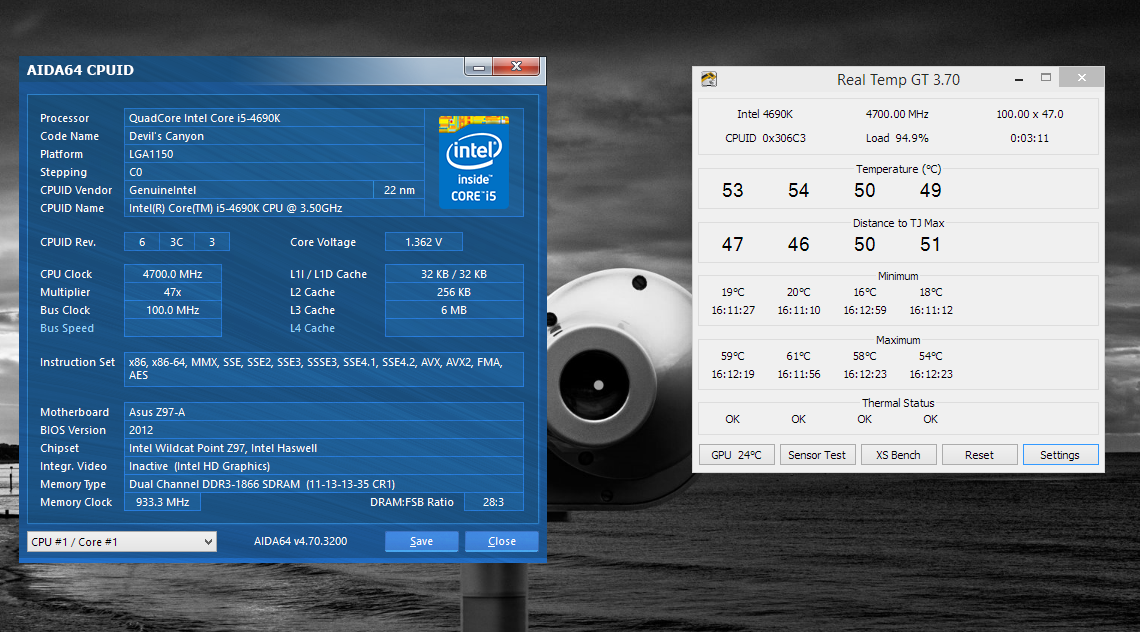Click the code name 'Devil's Canyon'

tap(166, 136)
